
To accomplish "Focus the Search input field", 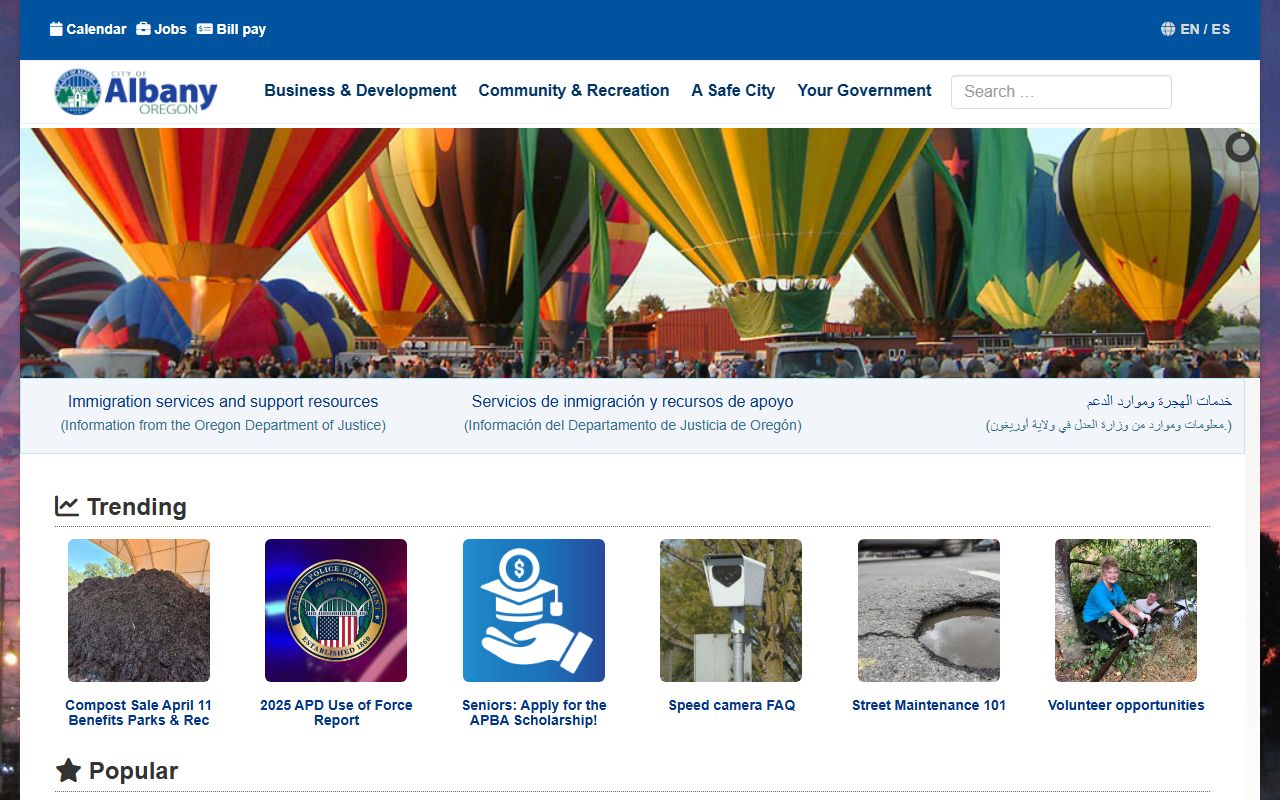I will [1061, 91].
